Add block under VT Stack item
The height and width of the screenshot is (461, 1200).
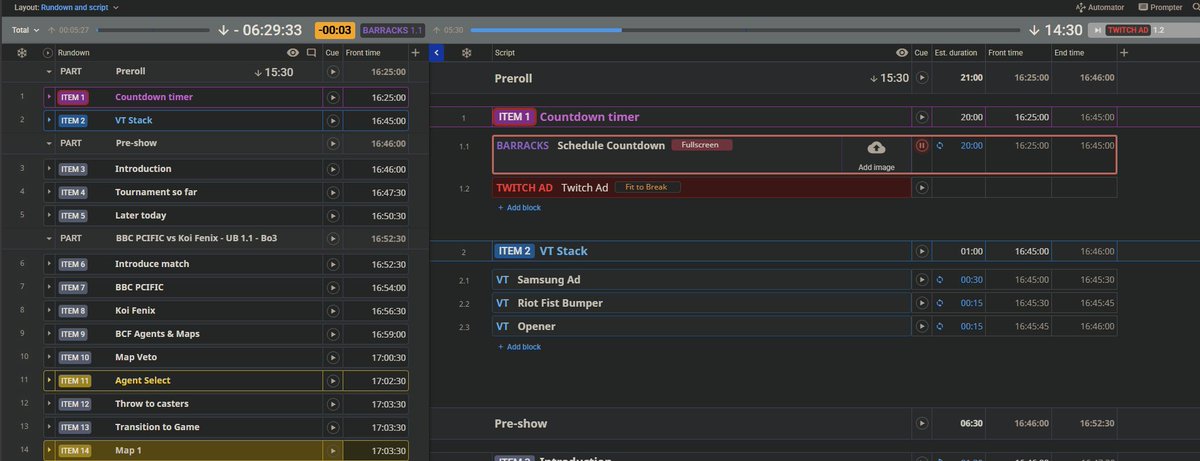pyautogui.click(x=518, y=347)
